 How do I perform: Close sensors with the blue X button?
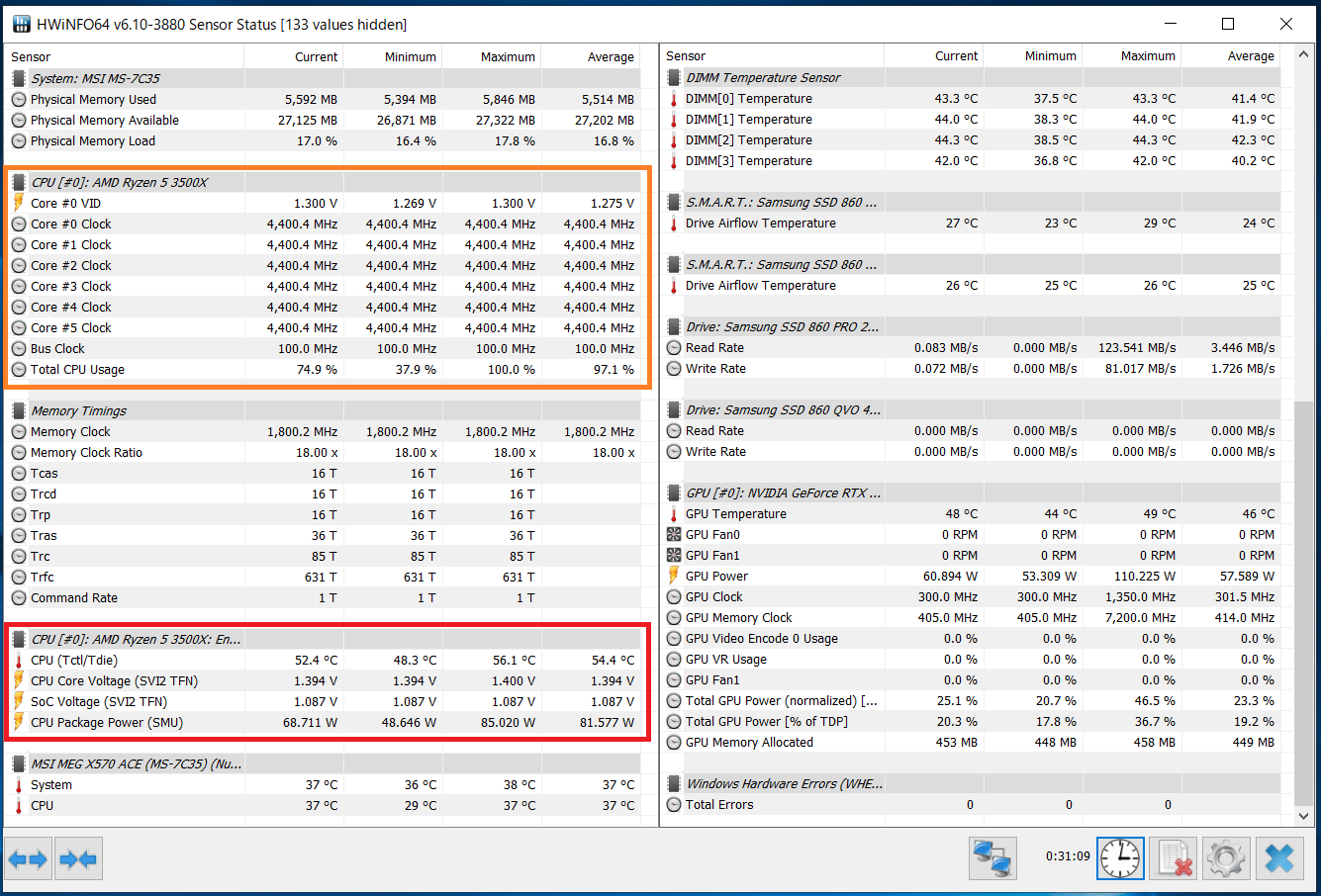(x=1279, y=857)
